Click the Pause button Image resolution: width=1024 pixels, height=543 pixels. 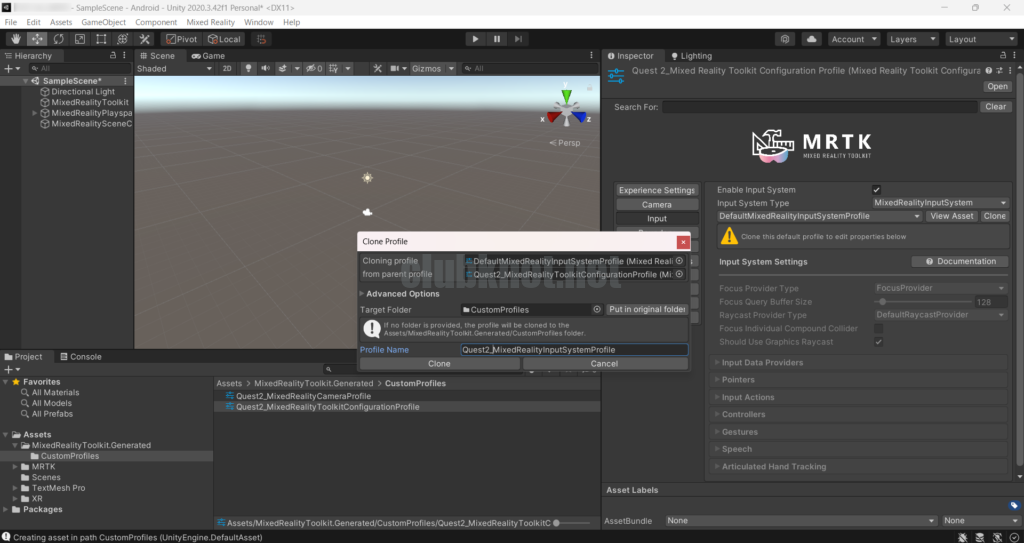pyautogui.click(x=497, y=39)
